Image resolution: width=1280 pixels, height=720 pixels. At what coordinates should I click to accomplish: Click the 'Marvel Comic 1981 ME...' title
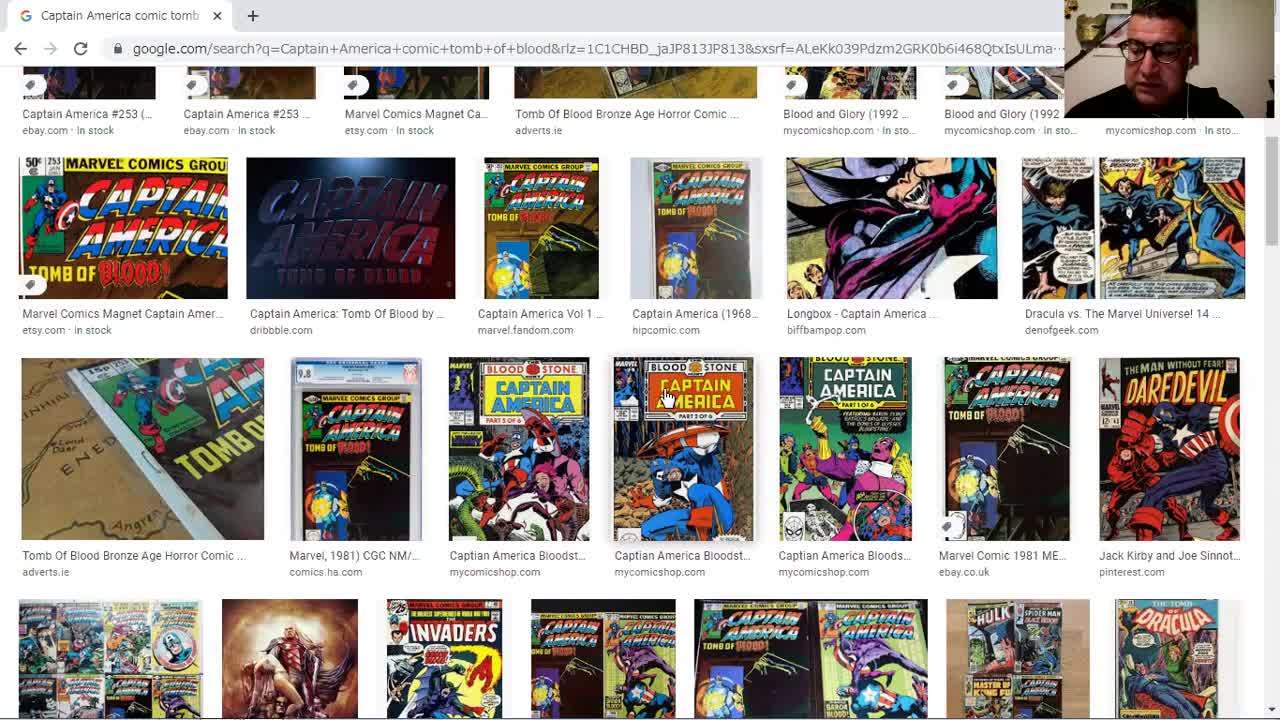coord(1002,556)
